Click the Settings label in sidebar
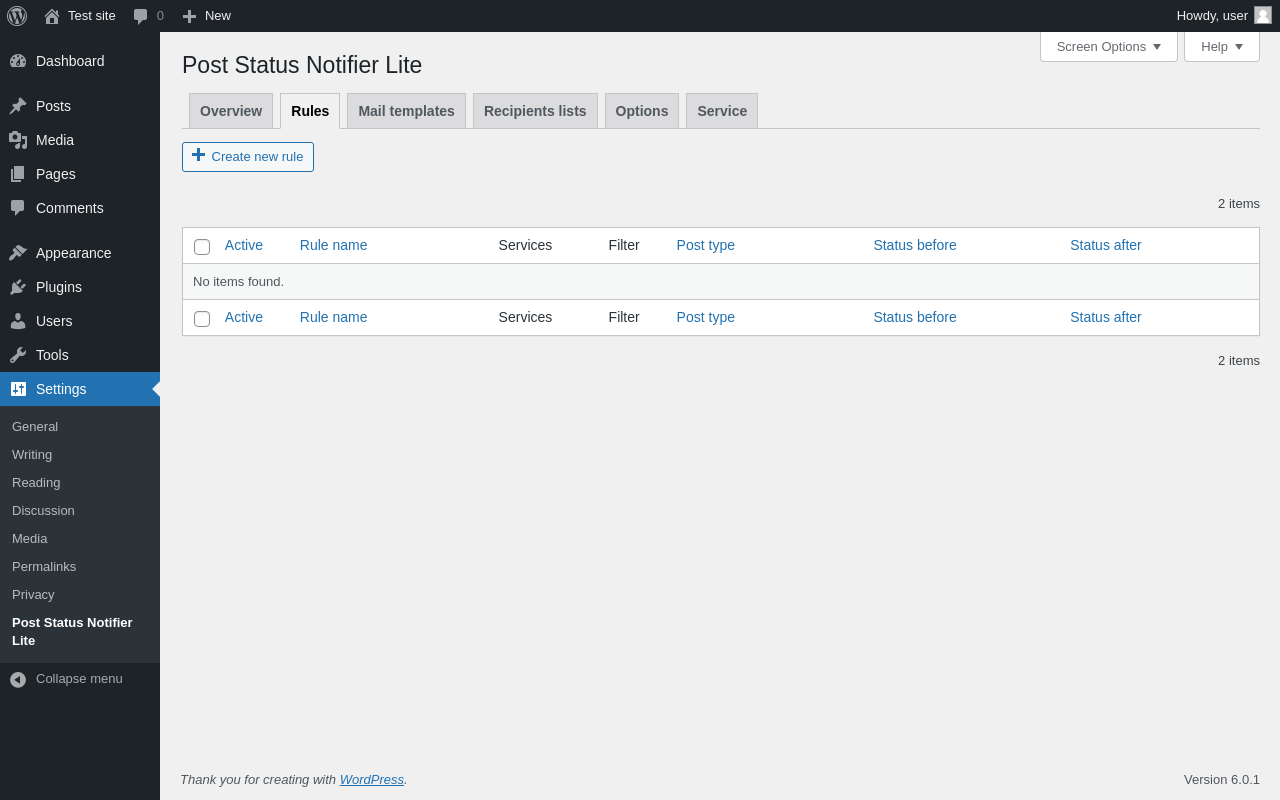This screenshot has height=800, width=1280. point(61,389)
